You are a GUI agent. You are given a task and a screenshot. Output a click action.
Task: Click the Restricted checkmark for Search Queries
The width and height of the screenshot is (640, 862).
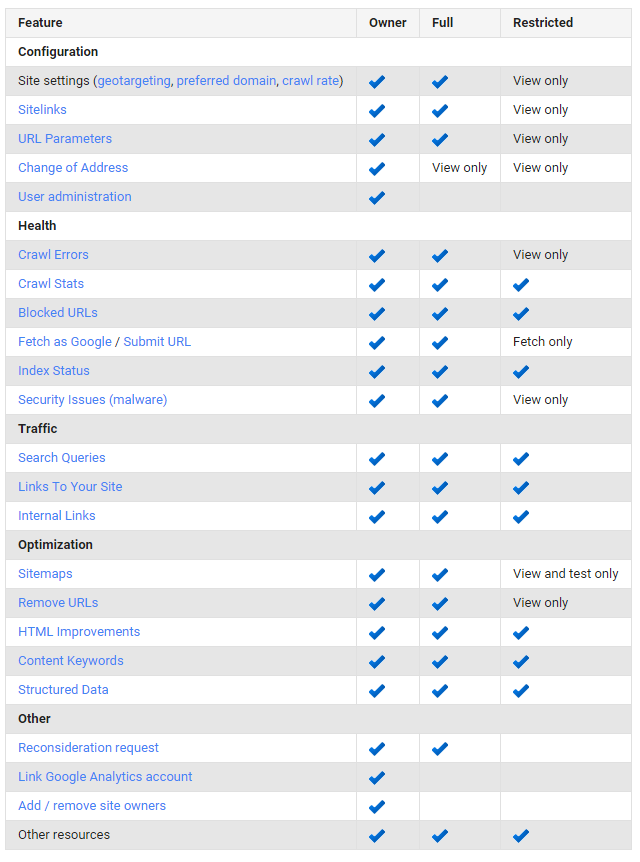coord(521,458)
